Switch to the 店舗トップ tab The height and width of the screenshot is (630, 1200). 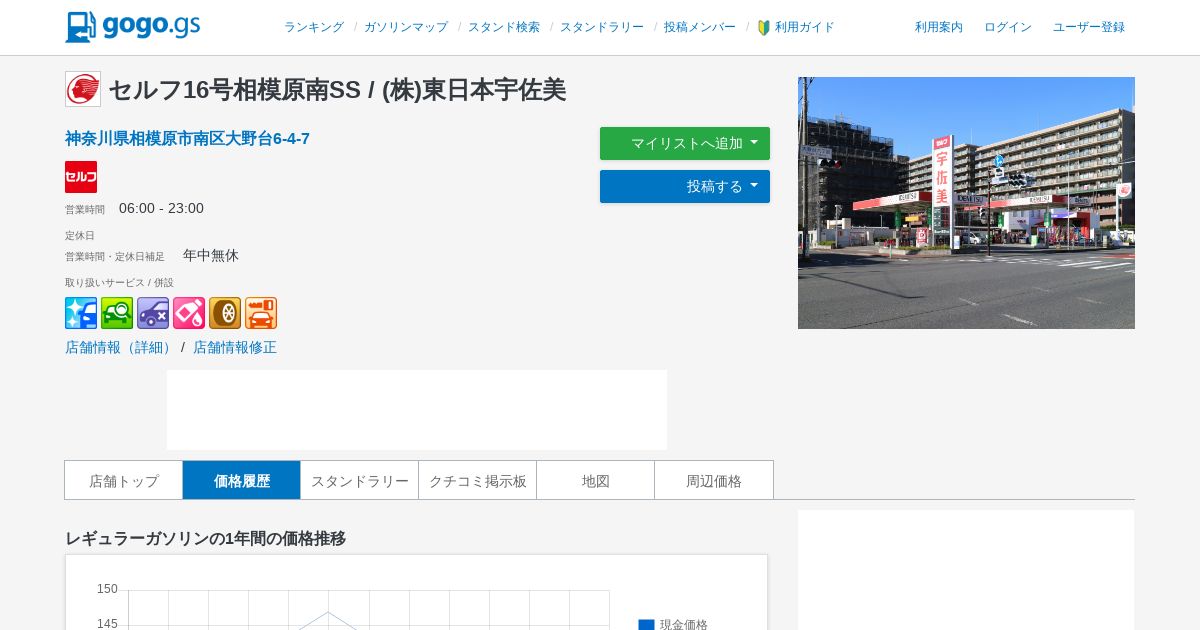pos(124,480)
